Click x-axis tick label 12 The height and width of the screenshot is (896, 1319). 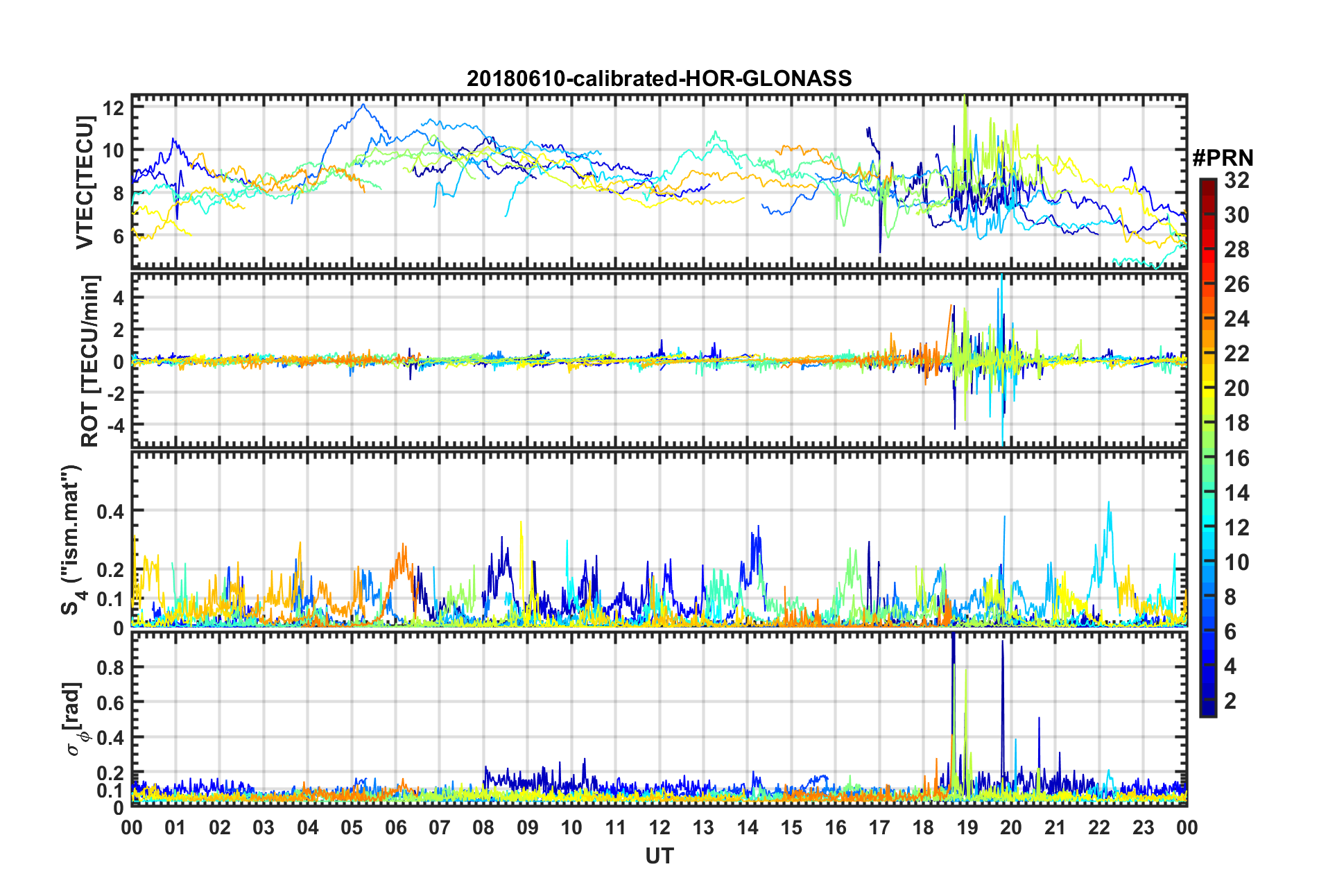(659, 828)
